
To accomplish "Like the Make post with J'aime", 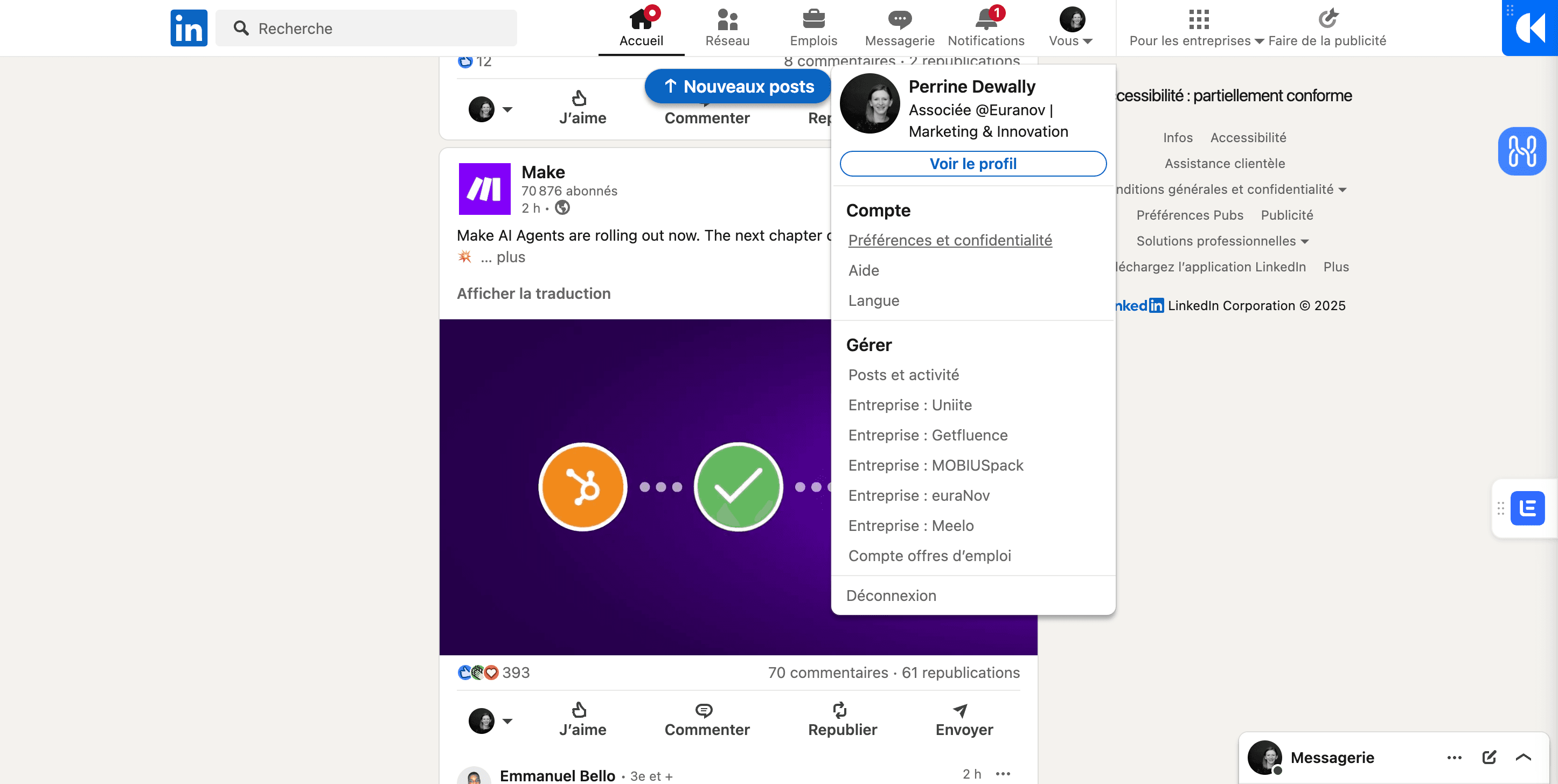I will pyautogui.click(x=582, y=719).
